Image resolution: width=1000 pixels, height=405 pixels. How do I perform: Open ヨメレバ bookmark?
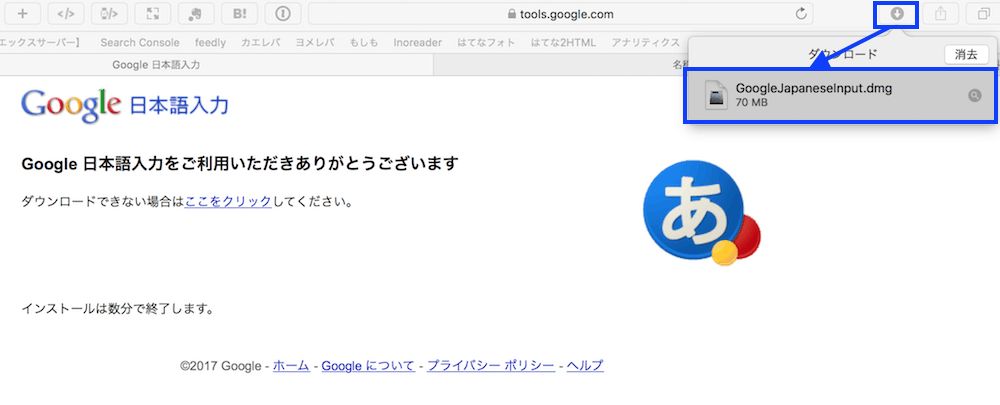tap(315, 43)
